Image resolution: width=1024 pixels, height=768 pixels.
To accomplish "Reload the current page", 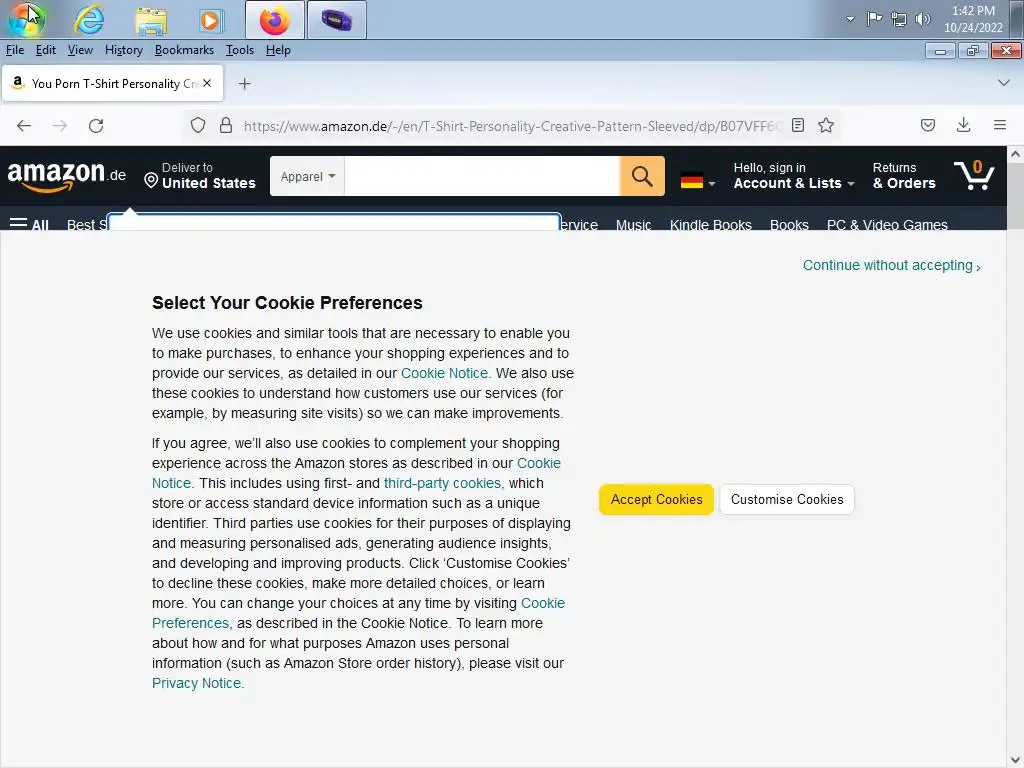I will pyautogui.click(x=96, y=125).
